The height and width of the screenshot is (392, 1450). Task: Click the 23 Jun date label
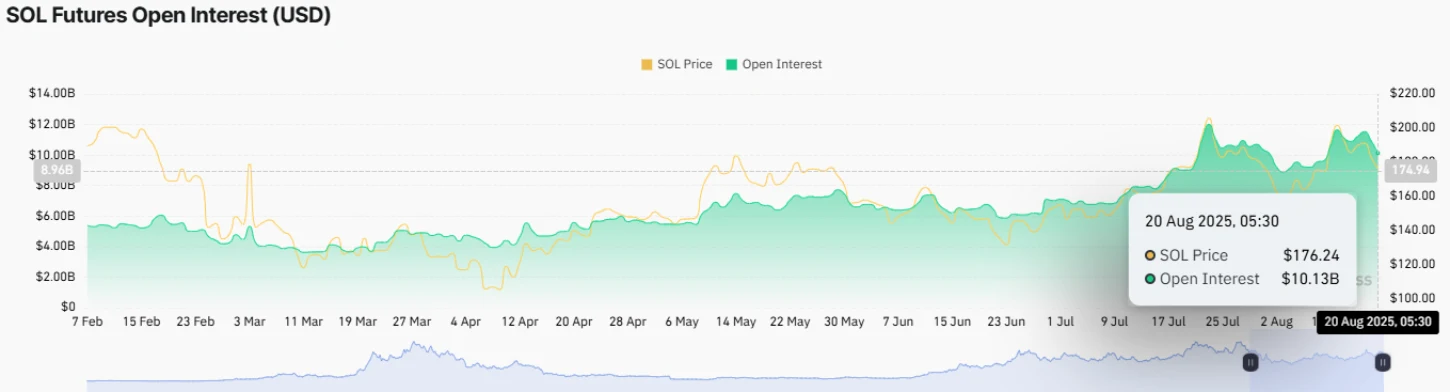pyautogui.click(x=1006, y=322)
